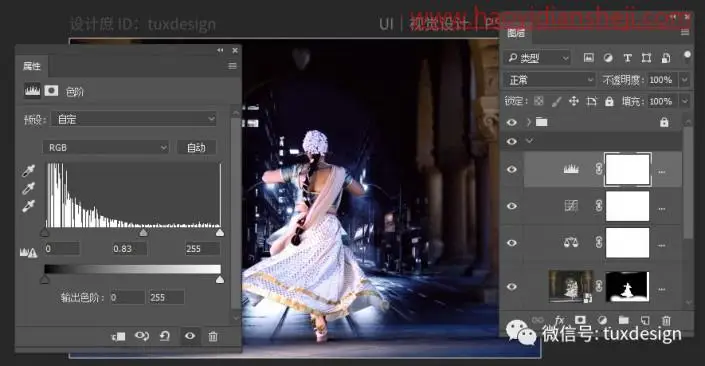705x366 pixels.
Task: Open layer filter 类型 dropdown
Action: click(x=537, y=58)
